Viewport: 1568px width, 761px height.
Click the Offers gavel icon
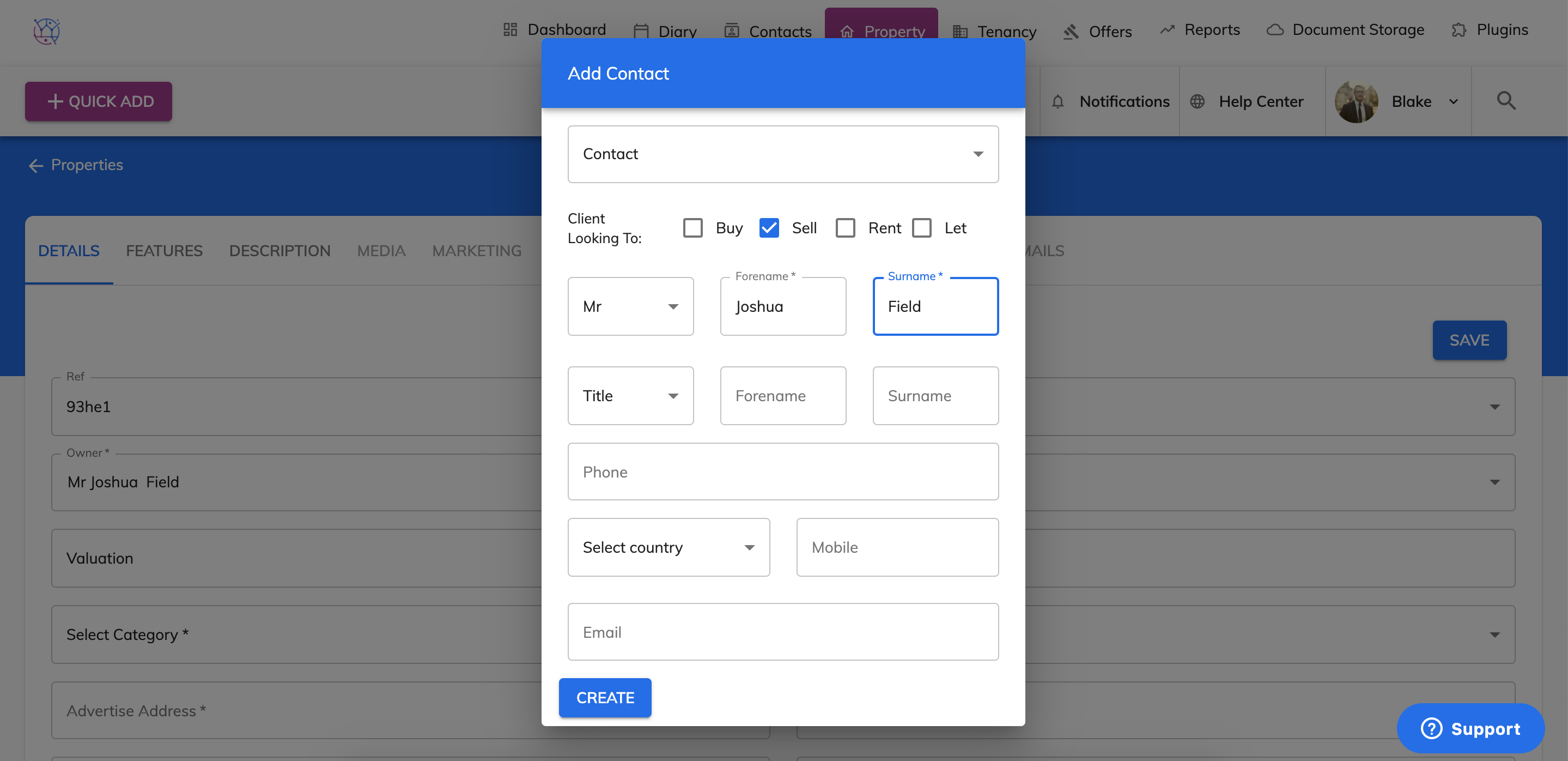pyautogui.click(x=1071, y=32)
